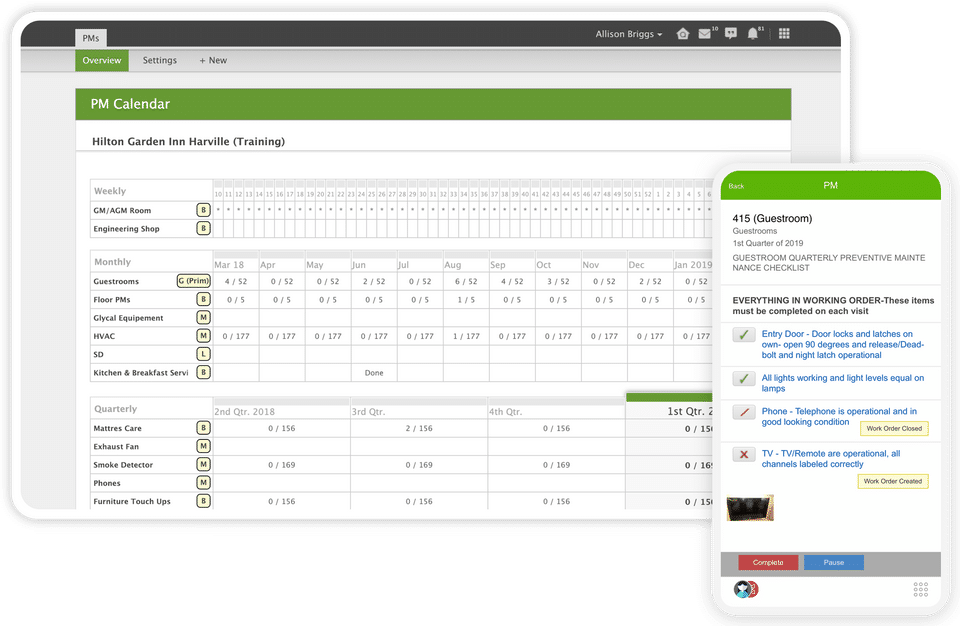Toggle the All lights working checkmark
The image size is (960, 626).
(744, 379)
